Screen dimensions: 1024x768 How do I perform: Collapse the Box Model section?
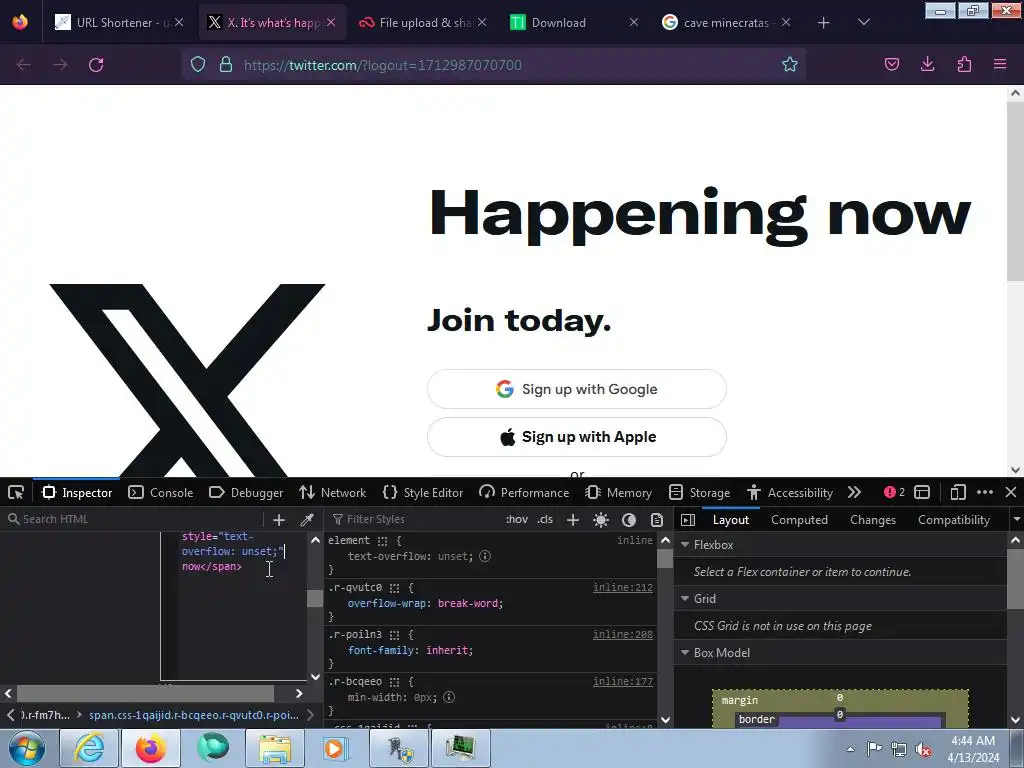[x=685, y=652]
